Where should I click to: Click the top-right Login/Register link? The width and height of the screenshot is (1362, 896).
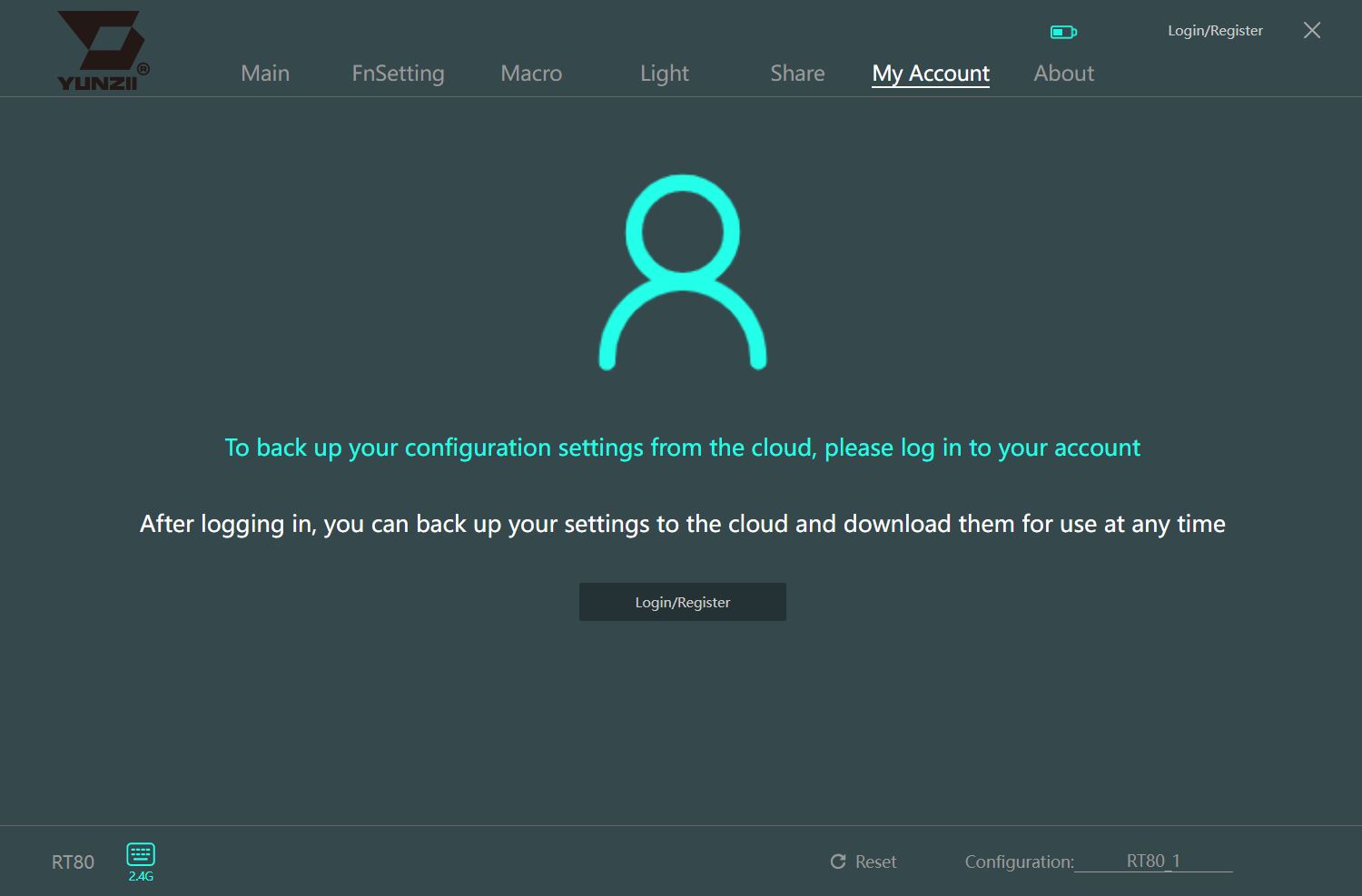click(1215, 31)
